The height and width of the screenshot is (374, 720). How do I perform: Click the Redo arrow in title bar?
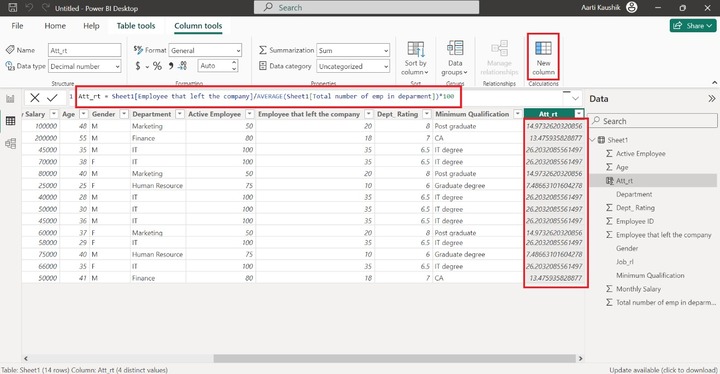click(x=45, y=8)
